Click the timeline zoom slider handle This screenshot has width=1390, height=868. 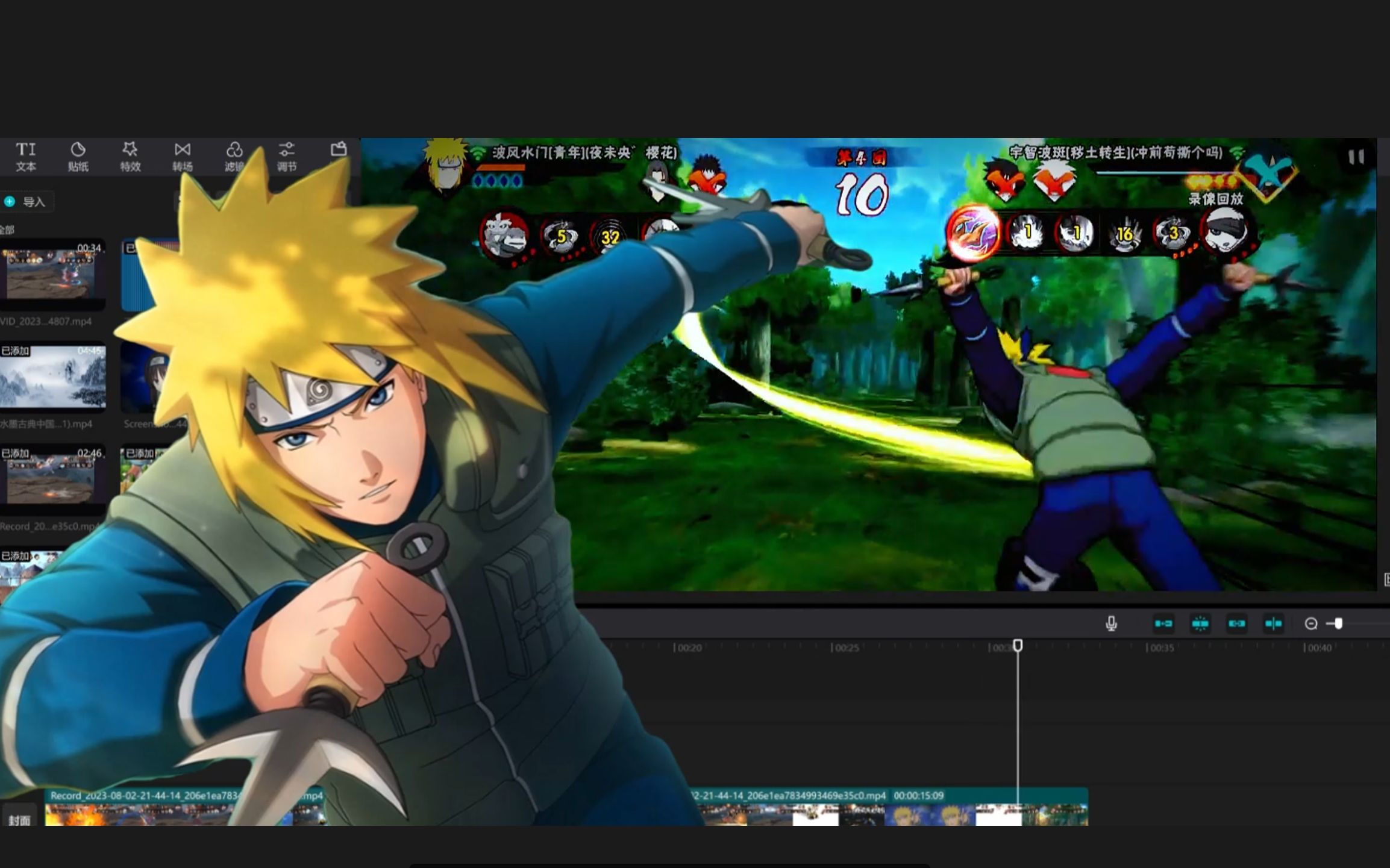1338,623
